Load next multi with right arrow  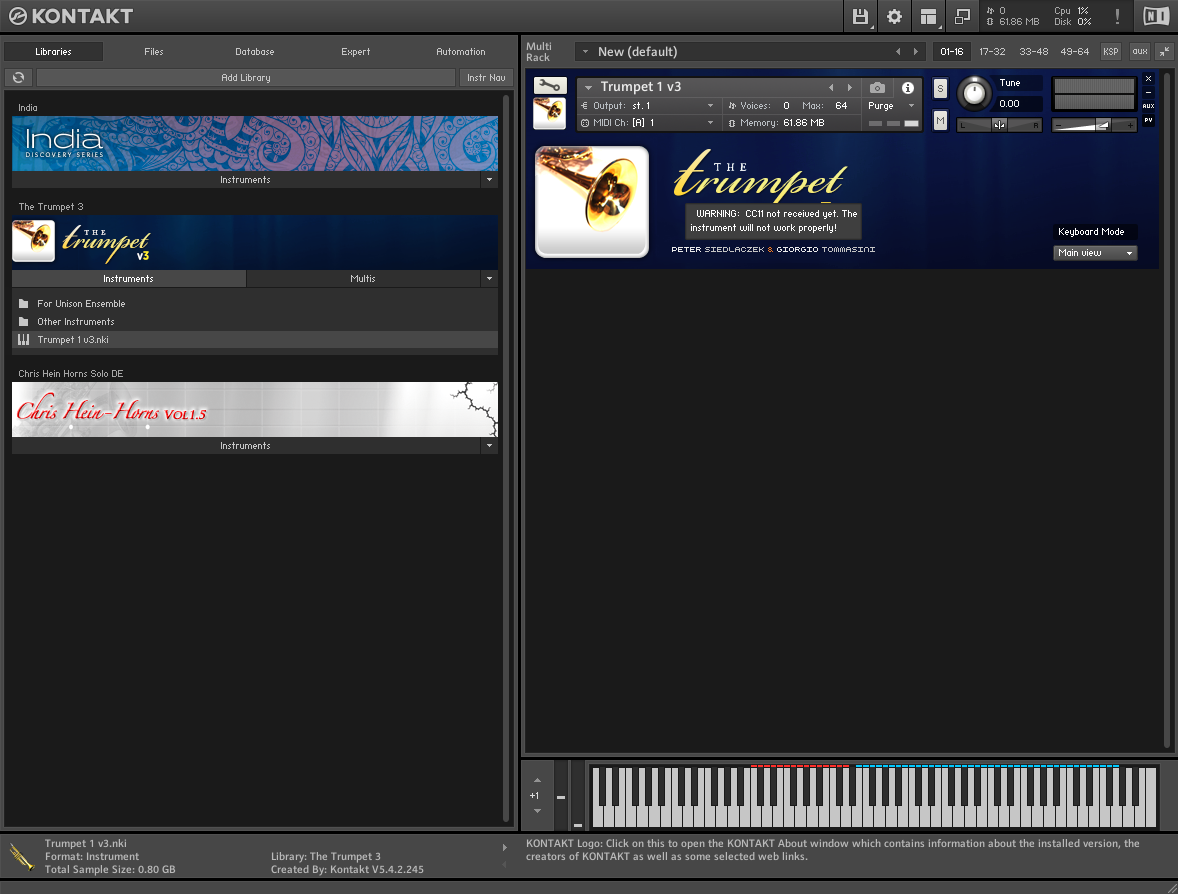915,52
